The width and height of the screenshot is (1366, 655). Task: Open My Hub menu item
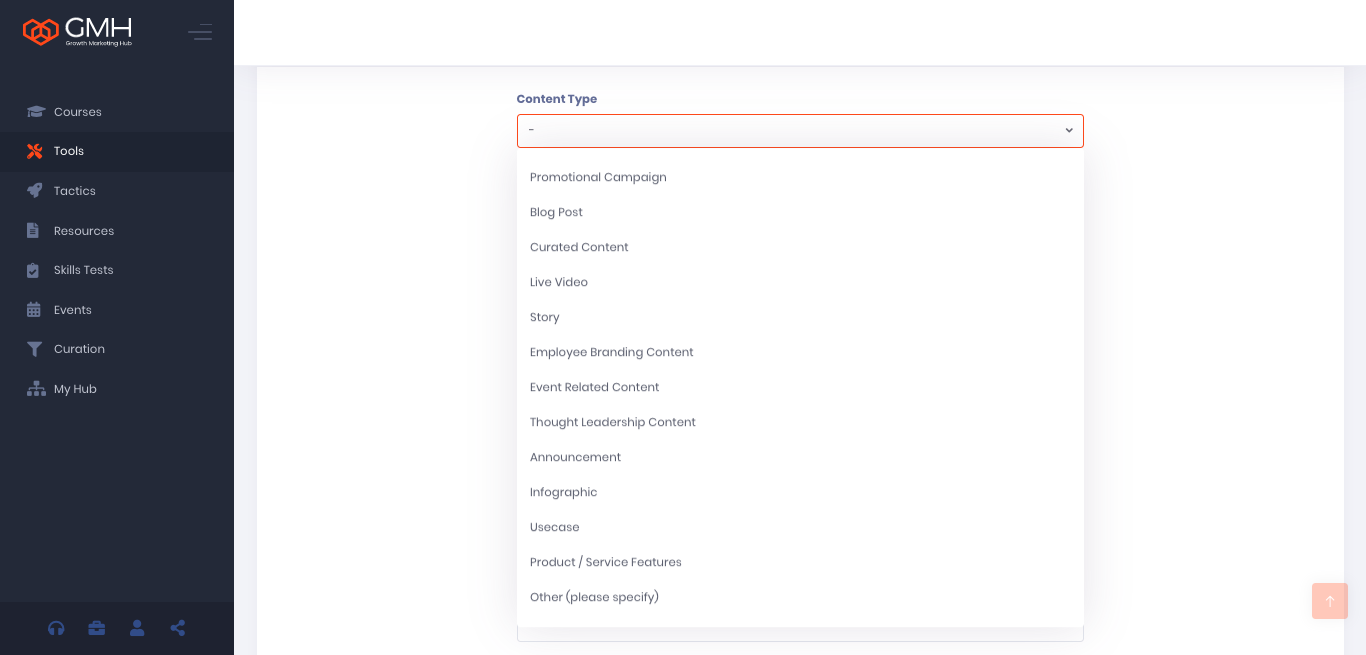coord(117,389)
